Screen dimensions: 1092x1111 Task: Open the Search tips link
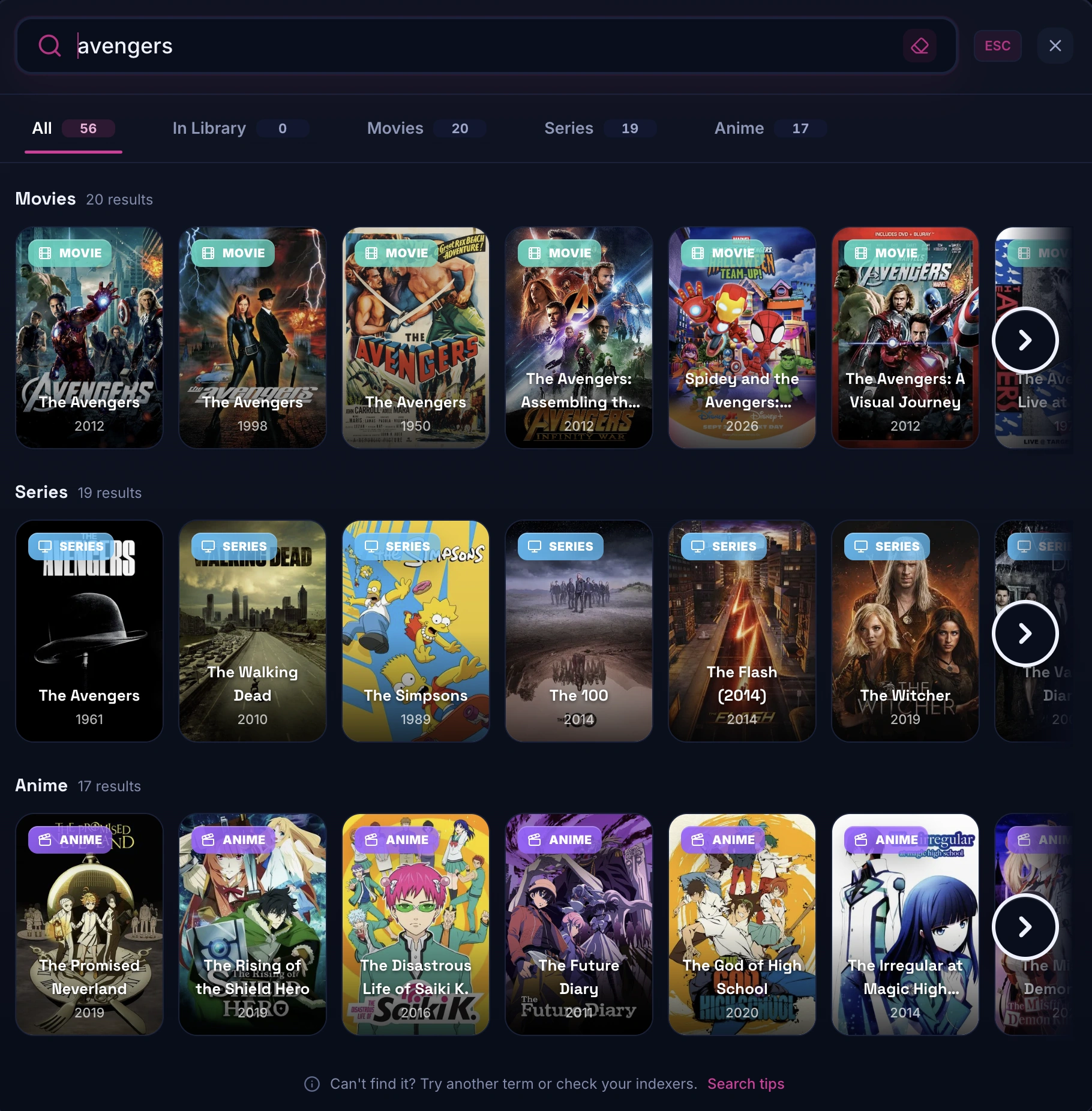(x=746, y=1084)
